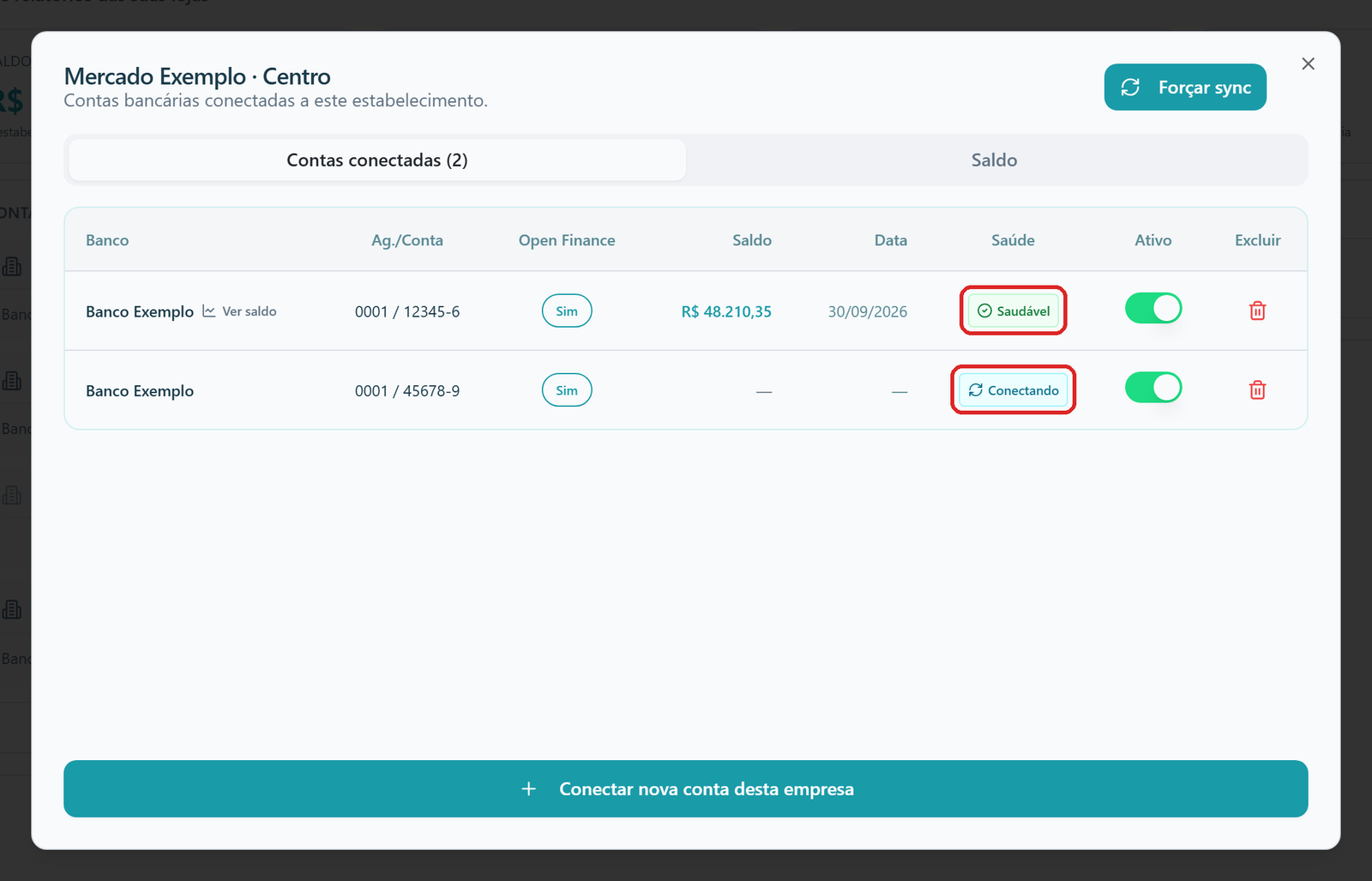Click the Sim badge in first row

click(567, 311)
